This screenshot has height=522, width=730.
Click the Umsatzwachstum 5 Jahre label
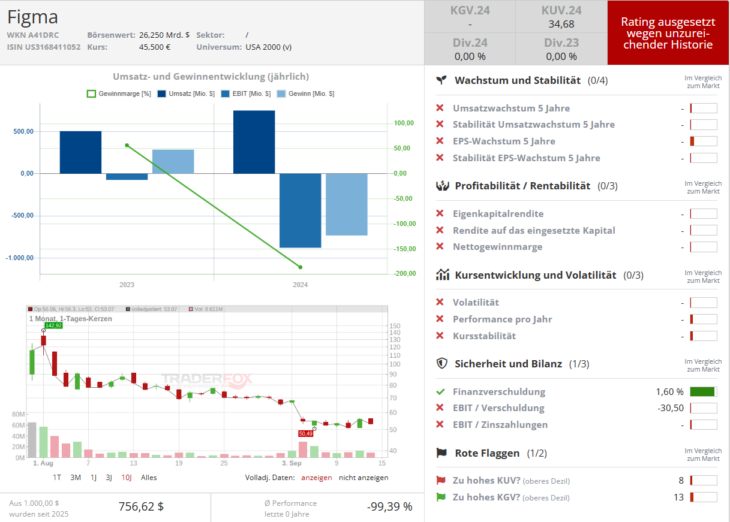[511, 108]
